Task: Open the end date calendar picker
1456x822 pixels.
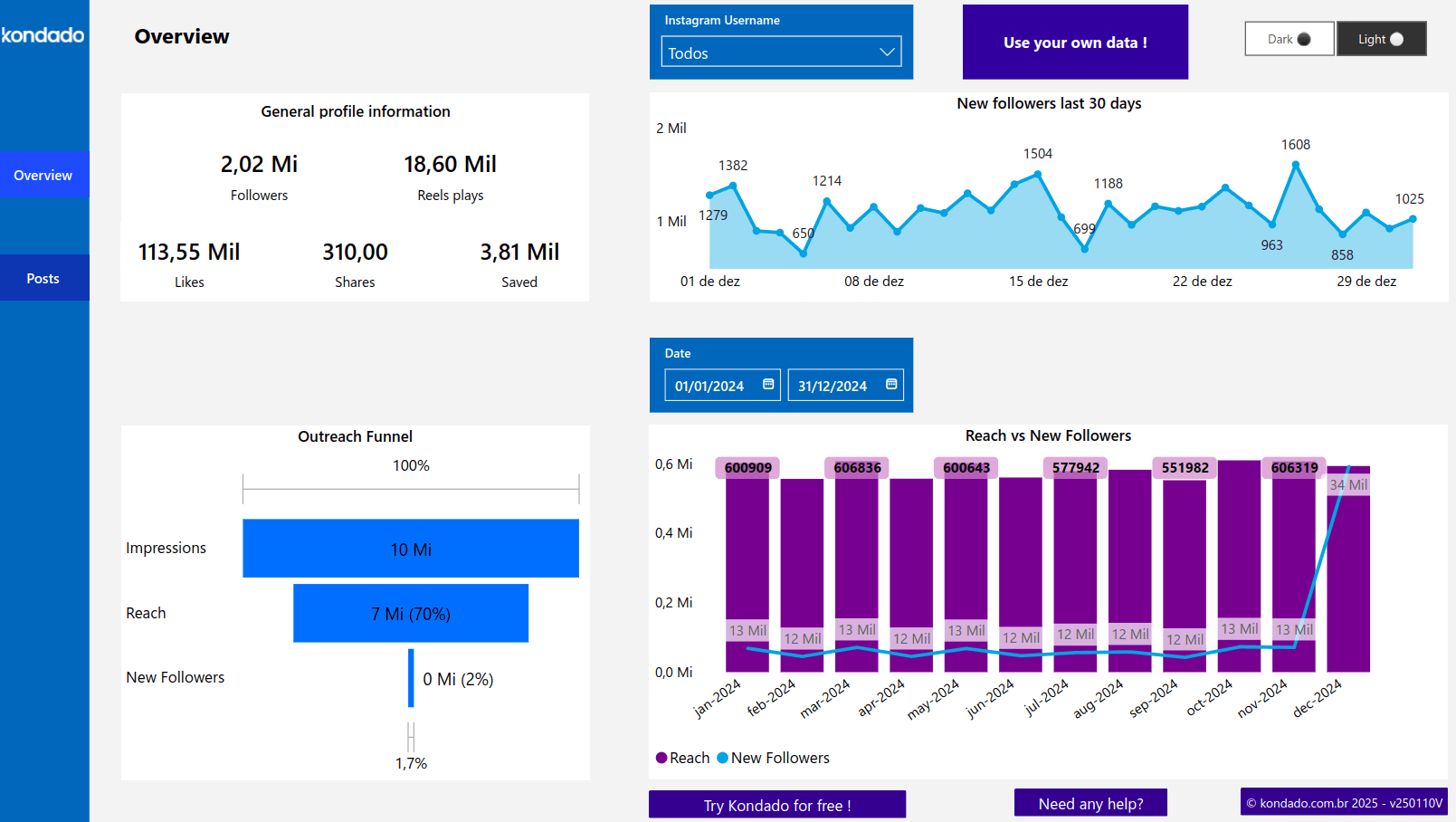Action: 890,385
